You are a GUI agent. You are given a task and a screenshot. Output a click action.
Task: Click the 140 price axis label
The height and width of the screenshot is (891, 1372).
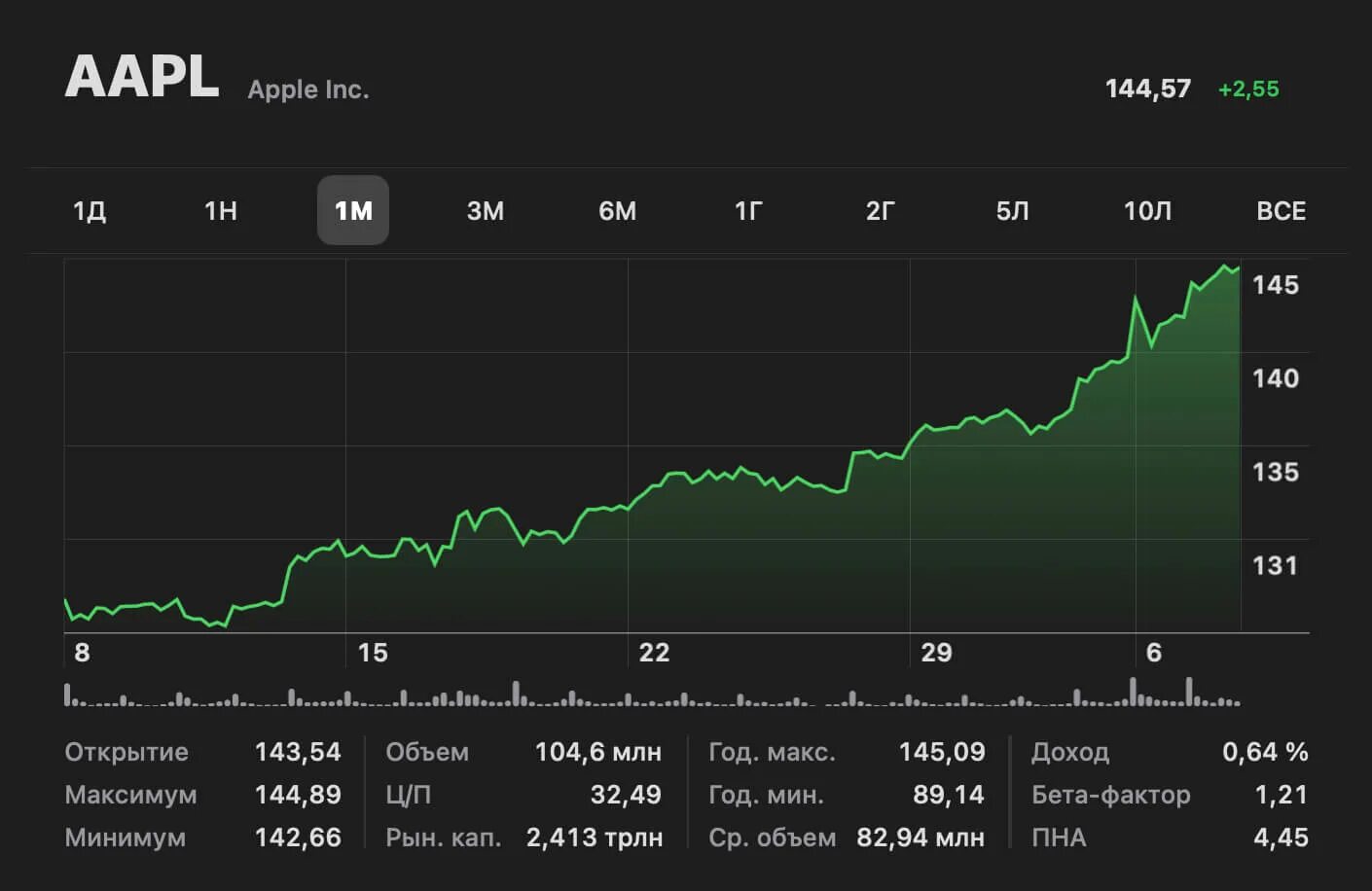[x=1276, y=378]
